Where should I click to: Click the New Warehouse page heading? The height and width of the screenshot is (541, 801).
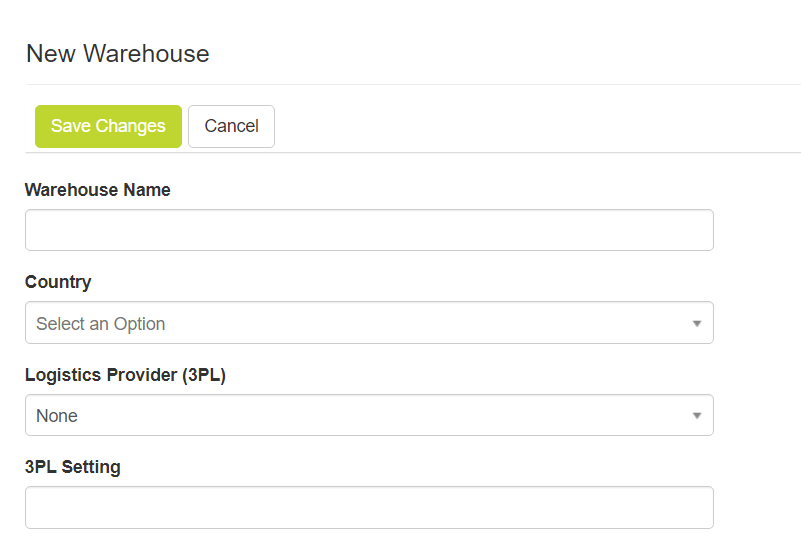coord(118,54)
